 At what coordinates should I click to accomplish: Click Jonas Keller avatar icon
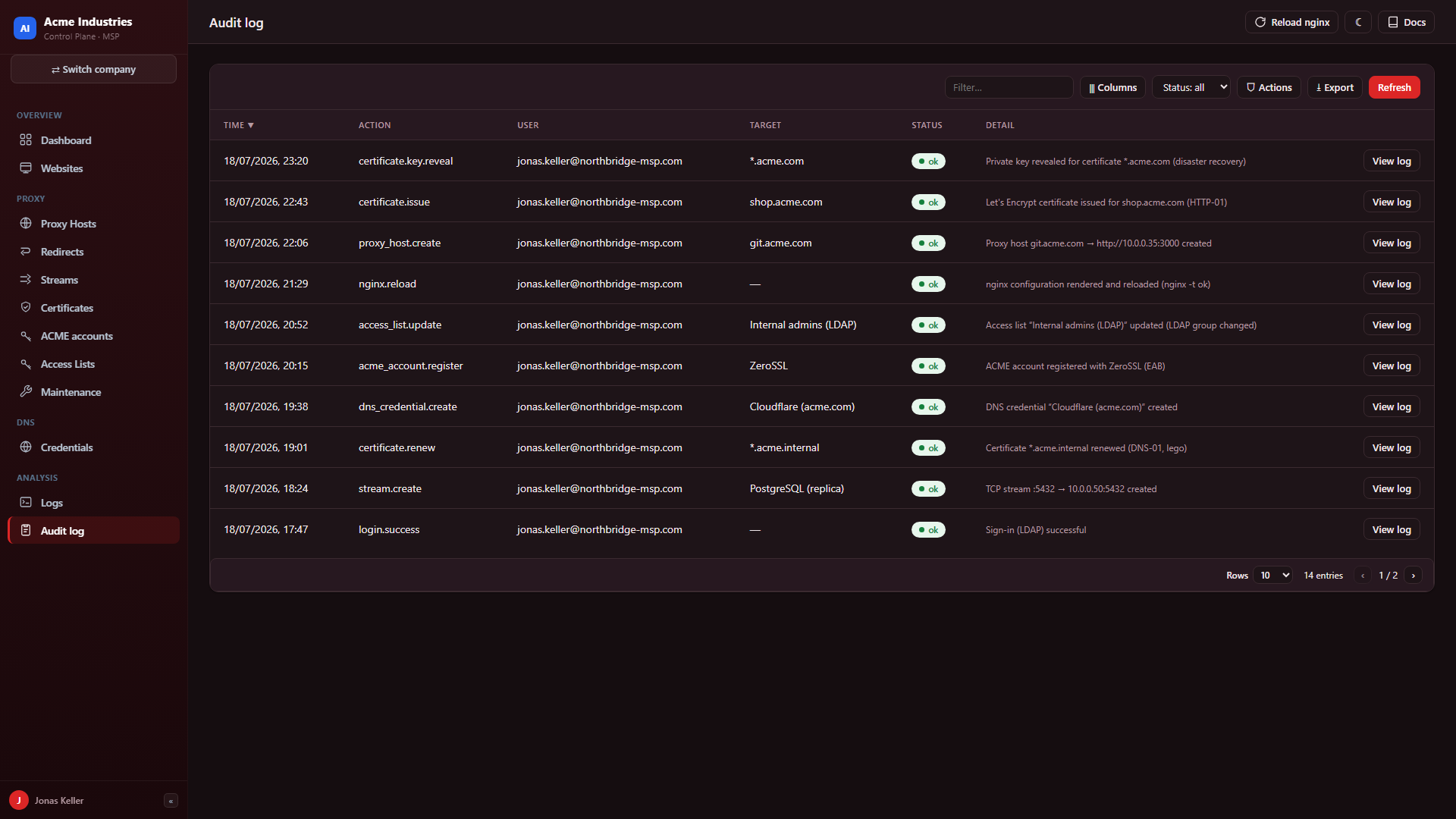click(19, 801)
